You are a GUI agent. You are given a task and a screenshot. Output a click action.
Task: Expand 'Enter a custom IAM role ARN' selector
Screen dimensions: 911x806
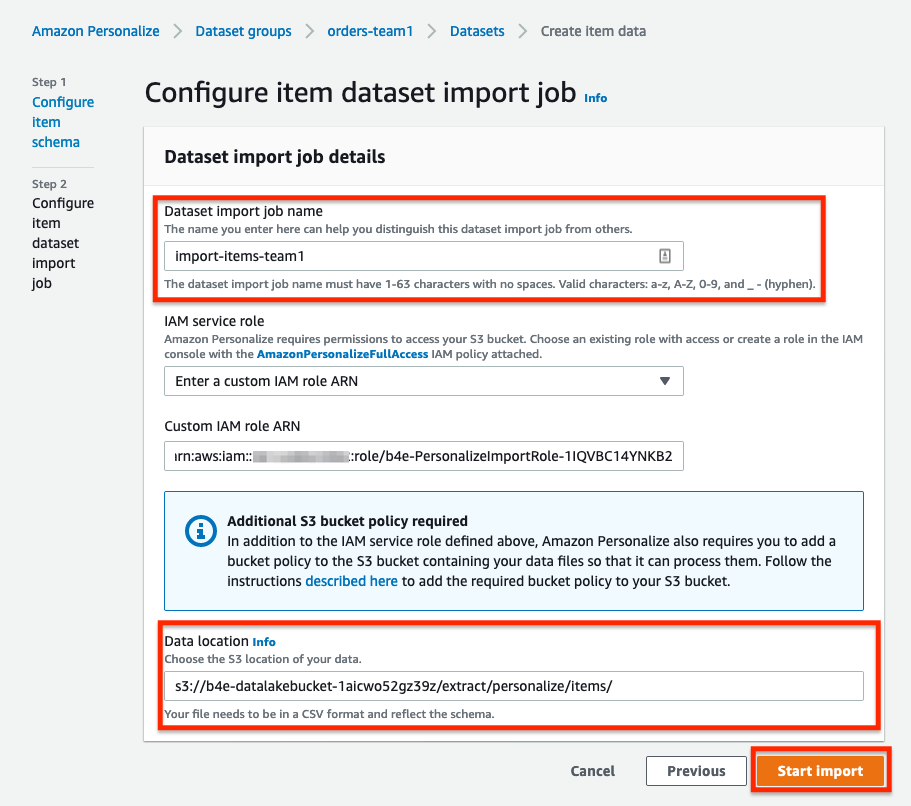[x=424, y=381]
